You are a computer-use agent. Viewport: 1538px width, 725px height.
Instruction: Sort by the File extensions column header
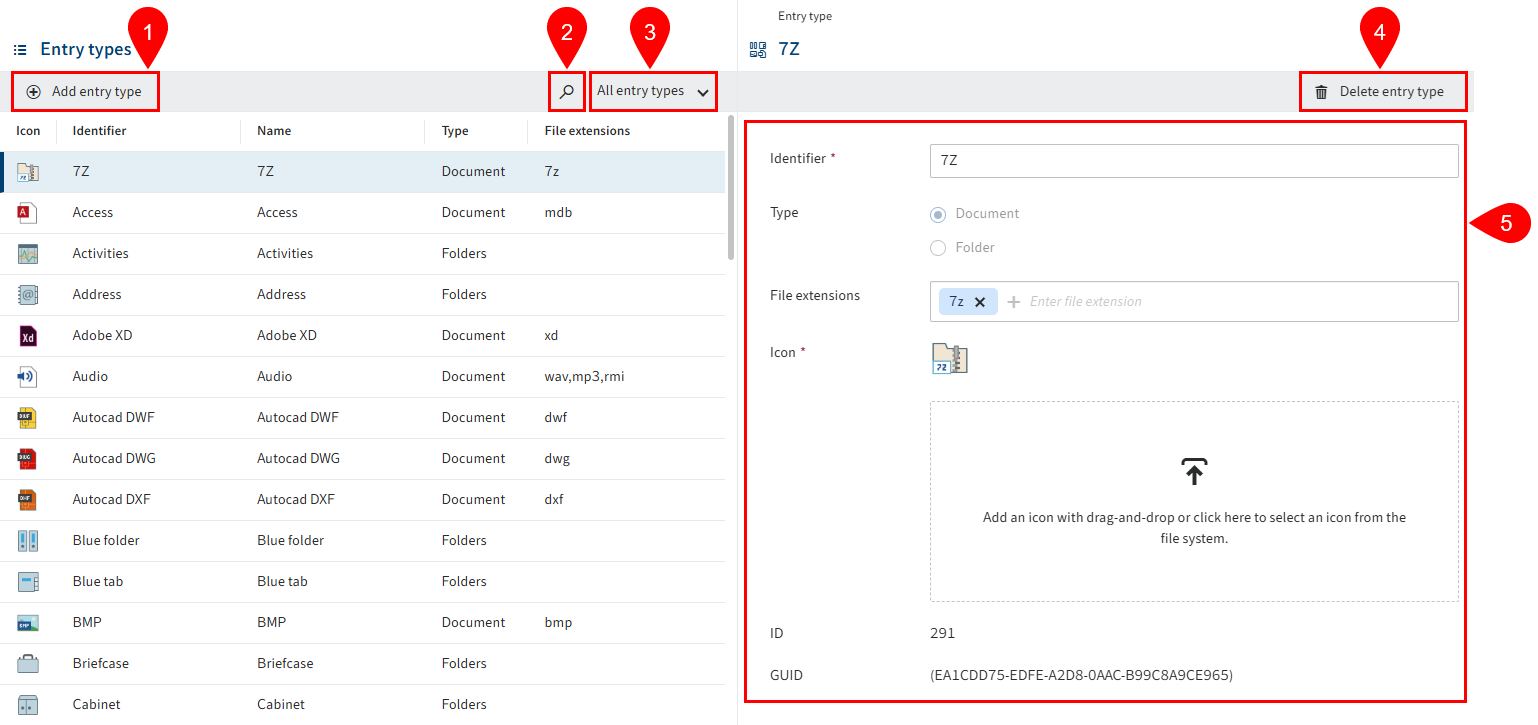click(587, 131)
